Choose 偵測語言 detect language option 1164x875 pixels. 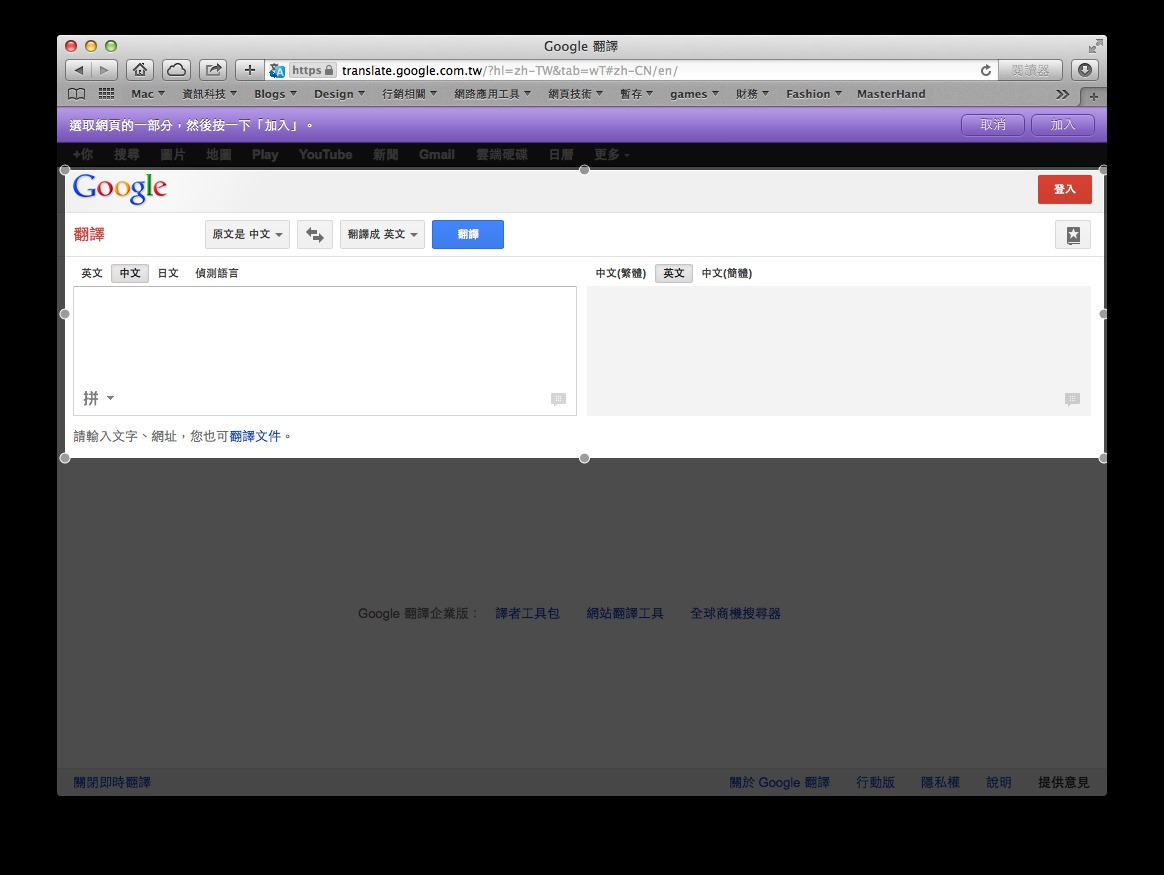(217, 273)
